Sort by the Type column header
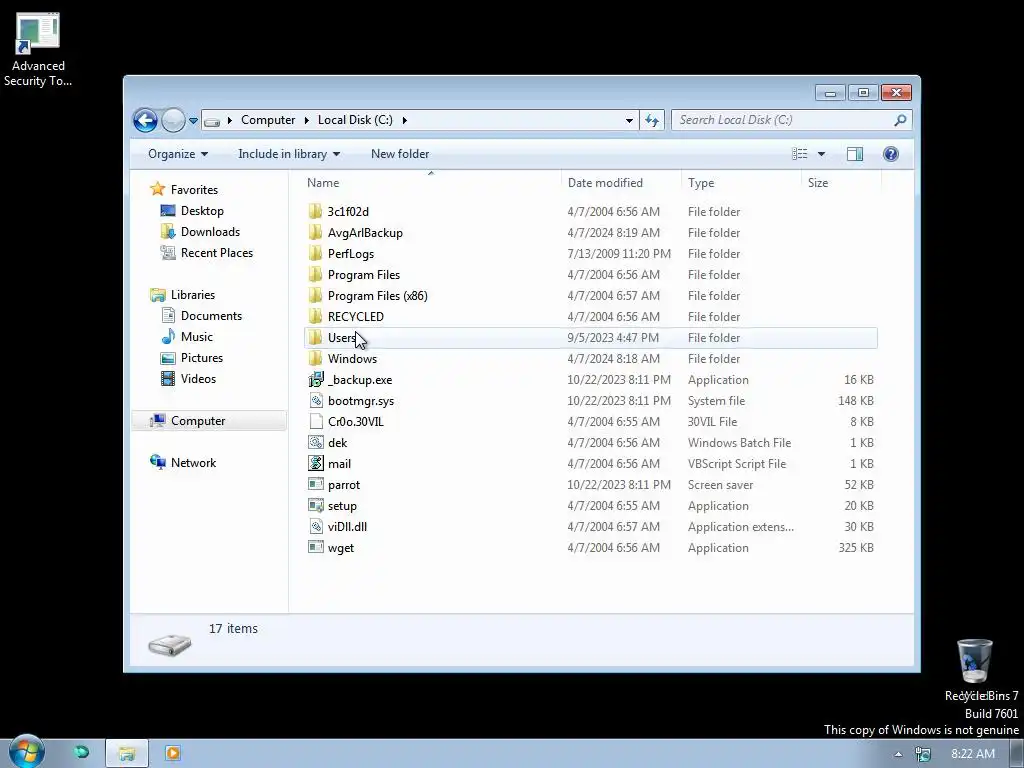 [701, 183]
